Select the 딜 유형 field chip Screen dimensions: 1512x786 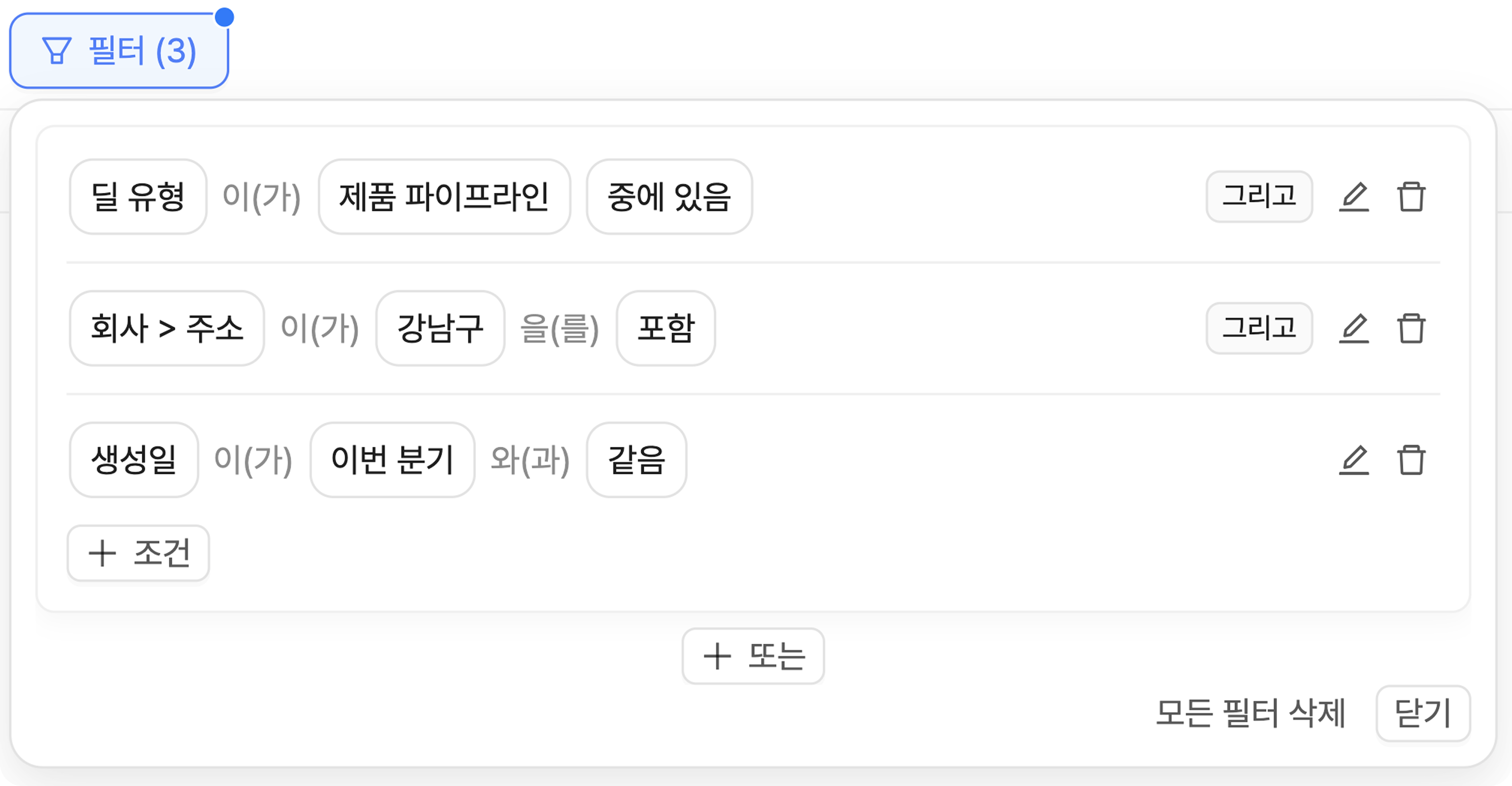tap(138, 197)
